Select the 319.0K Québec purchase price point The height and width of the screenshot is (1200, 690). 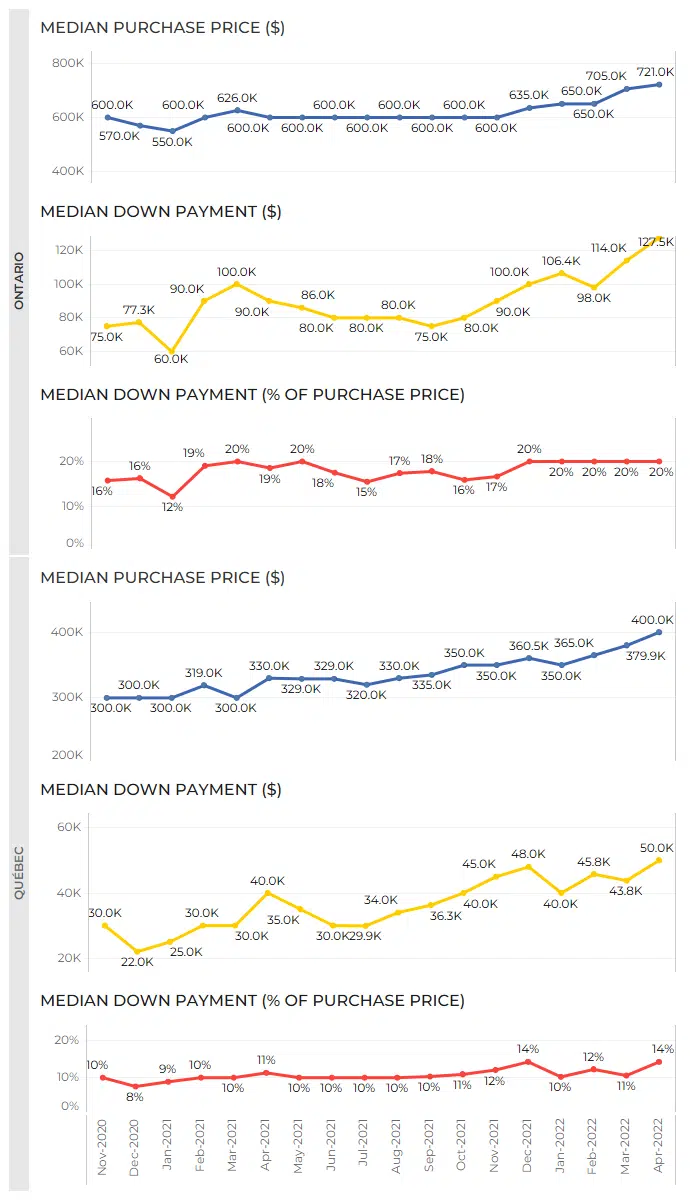tap(204, 685)
